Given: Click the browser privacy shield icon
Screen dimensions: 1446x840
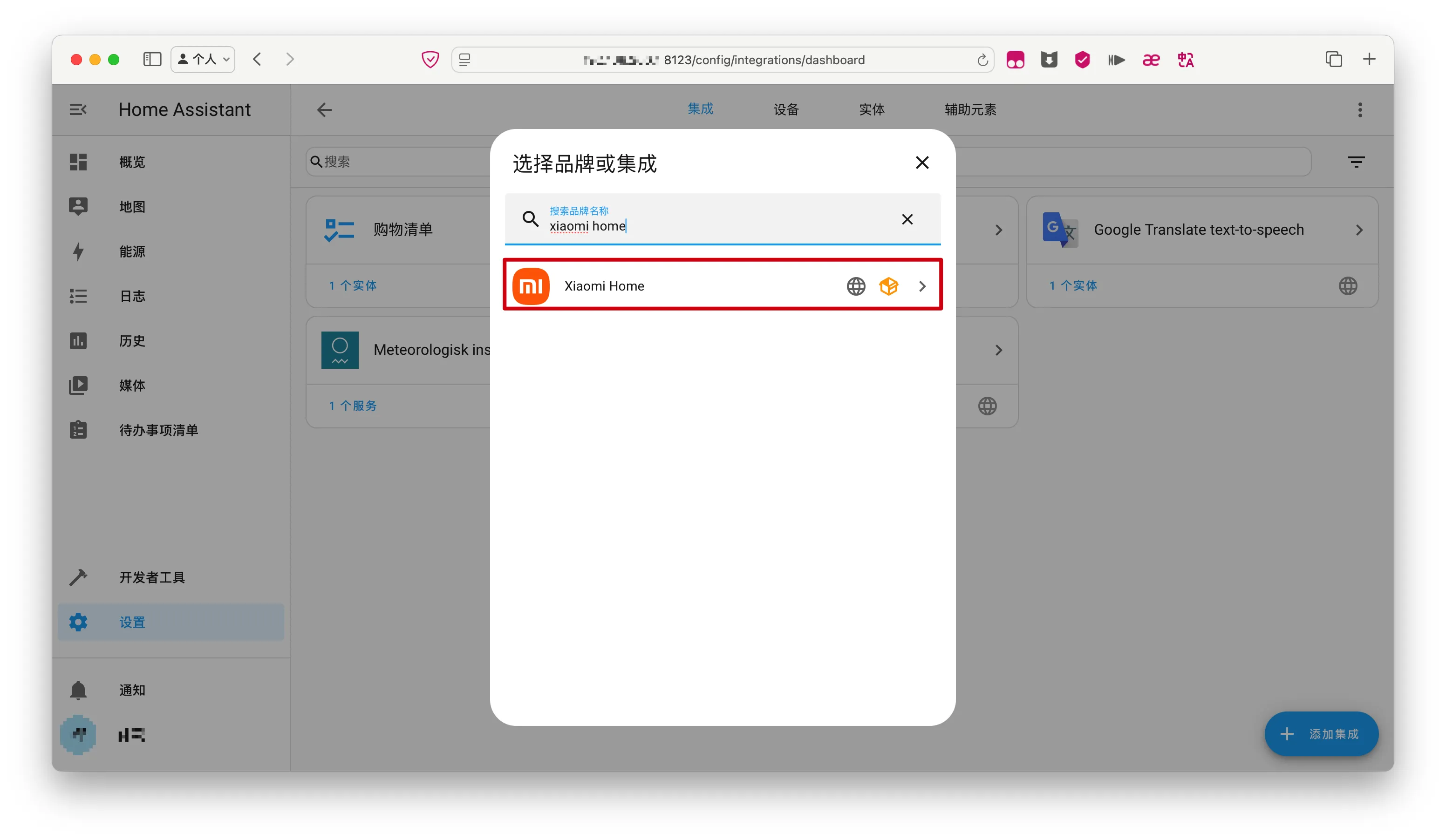Looking at the screenshot, I should pos(430,60).
